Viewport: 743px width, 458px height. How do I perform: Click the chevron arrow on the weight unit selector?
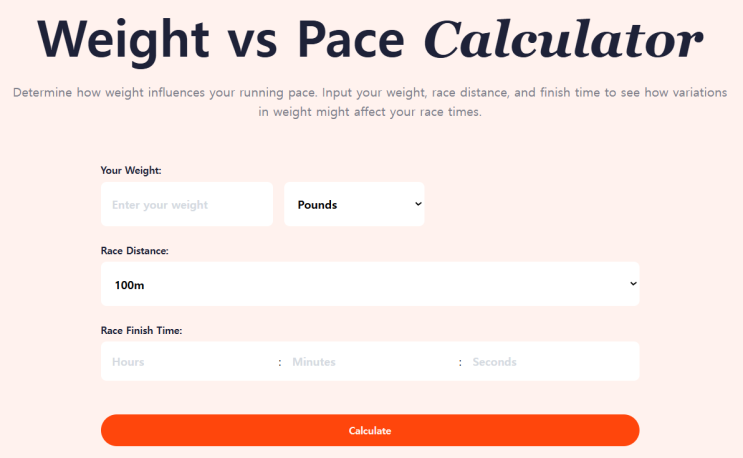(x=418, y=204)
